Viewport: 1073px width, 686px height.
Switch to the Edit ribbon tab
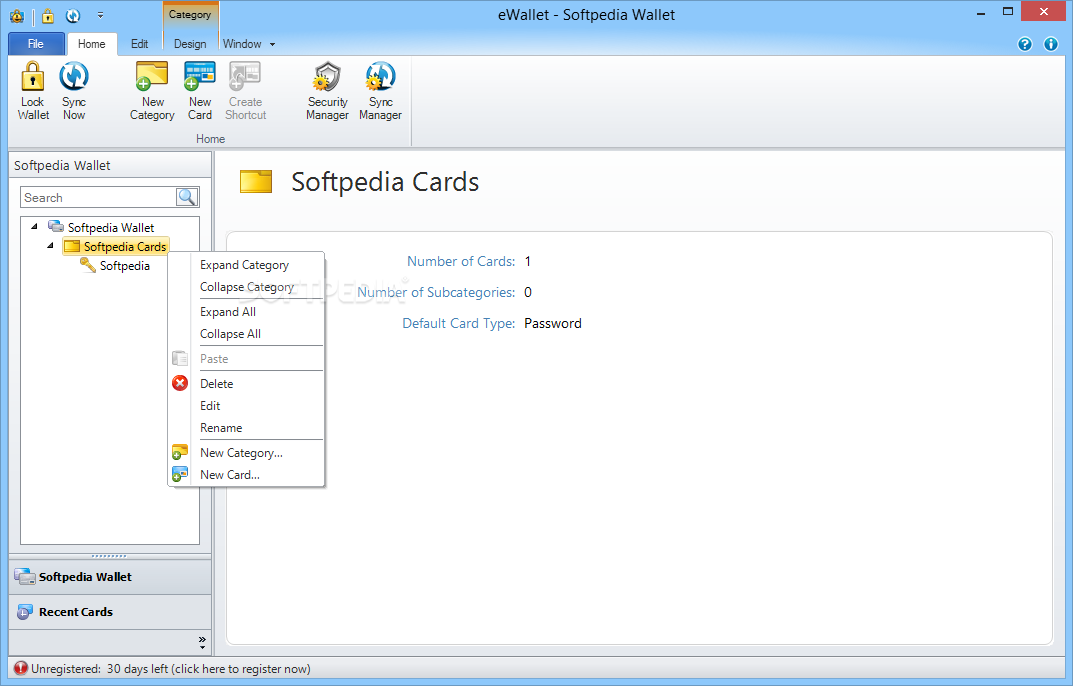point(140,44)
